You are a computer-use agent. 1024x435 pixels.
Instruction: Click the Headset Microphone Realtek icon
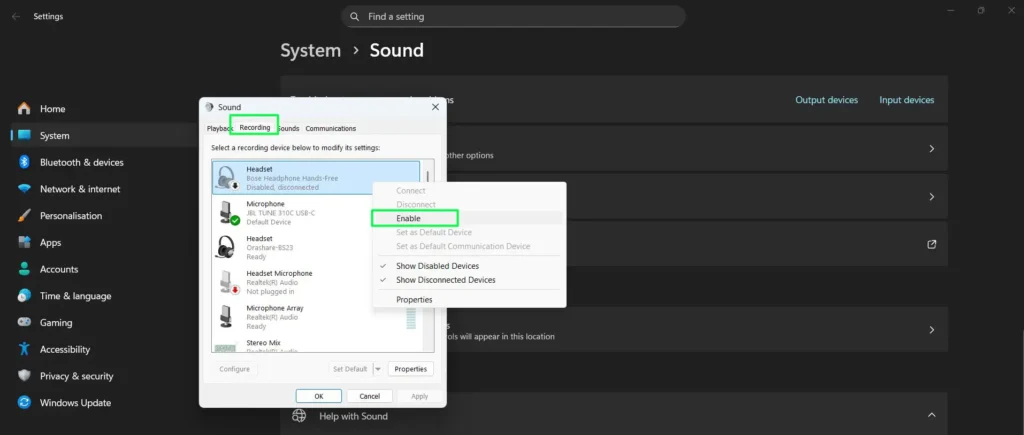click(228, 282)
